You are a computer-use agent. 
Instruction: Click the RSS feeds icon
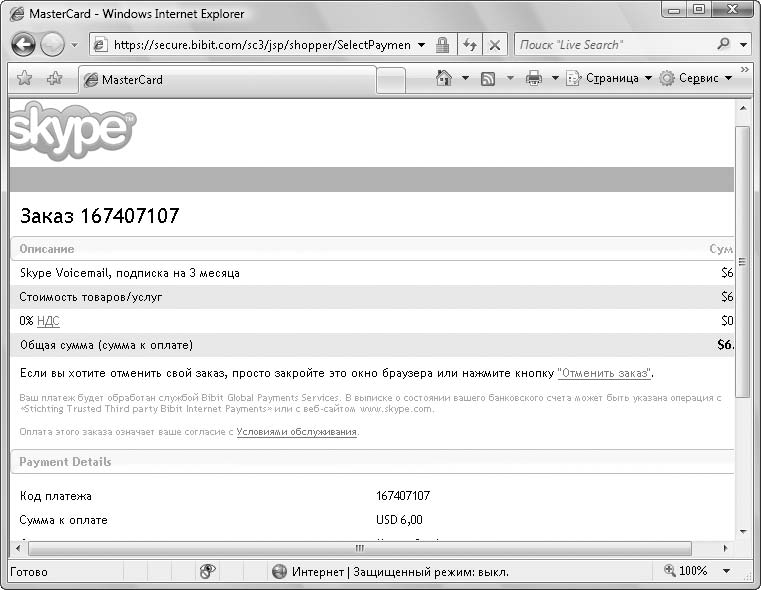click(x=488, y=79)
